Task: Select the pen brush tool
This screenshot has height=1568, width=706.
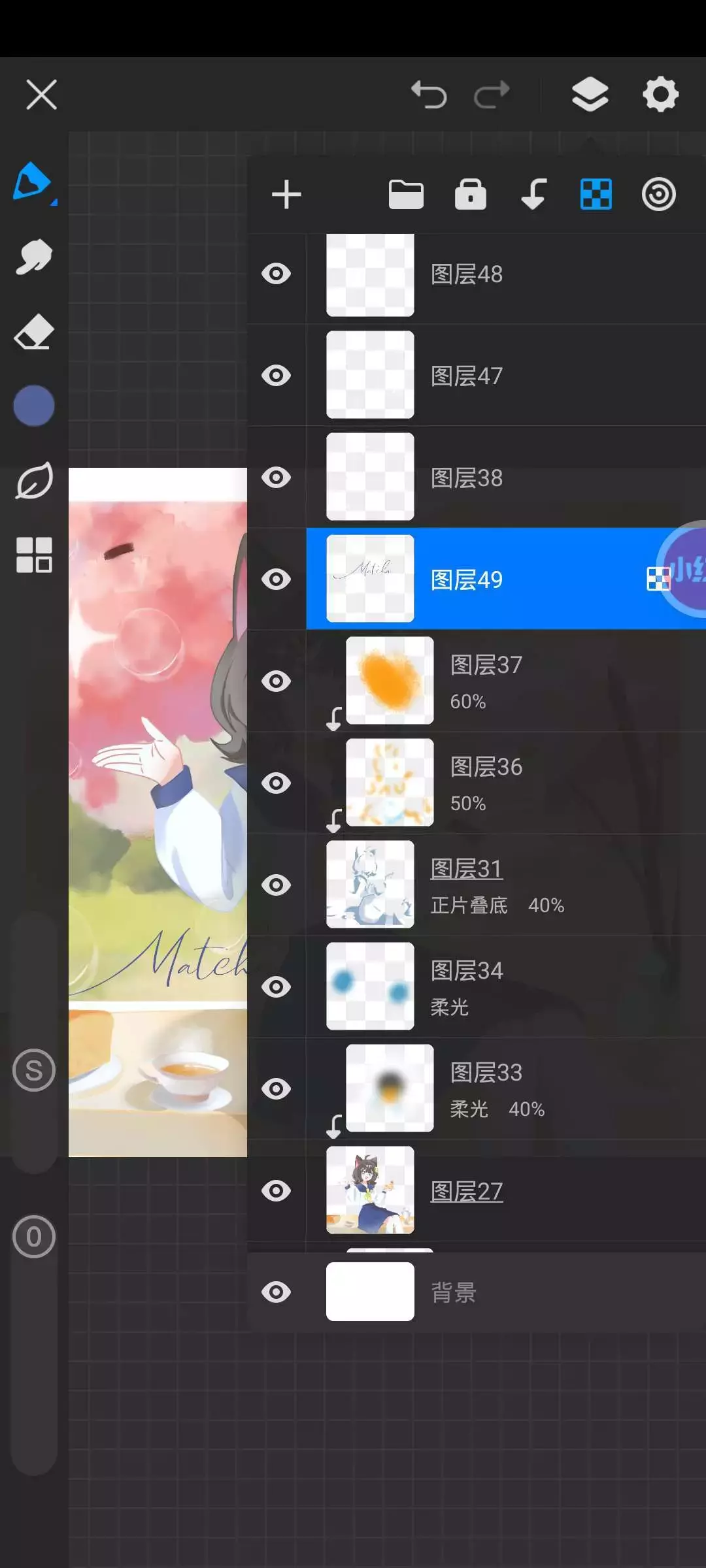Action: click(x=33, y=181)
